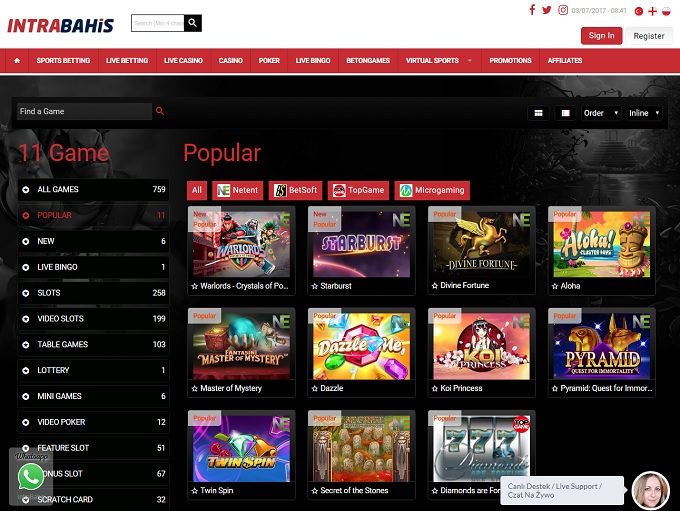Go to the Live Casino menu item
680x511 pixels.
point(183,60)
